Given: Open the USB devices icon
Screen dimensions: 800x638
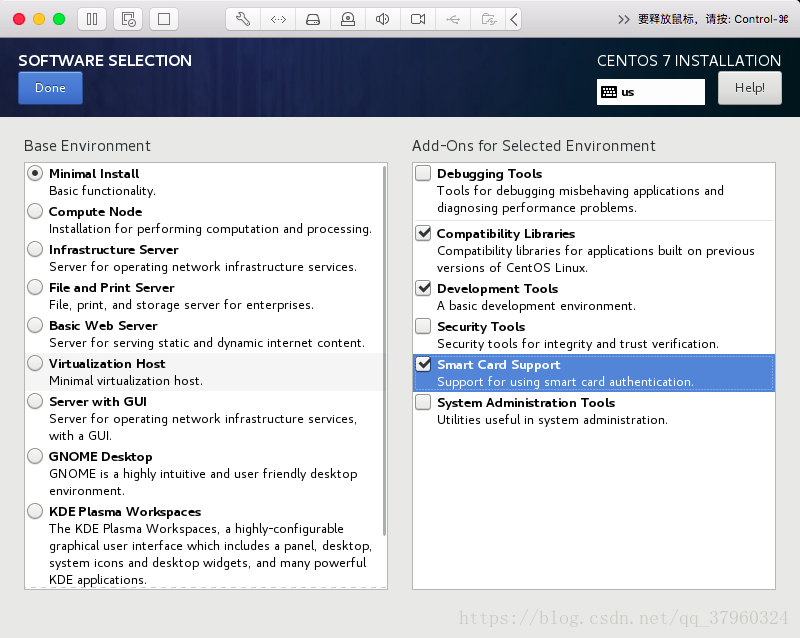Looking at the screenshot, I should pos(453,19).
